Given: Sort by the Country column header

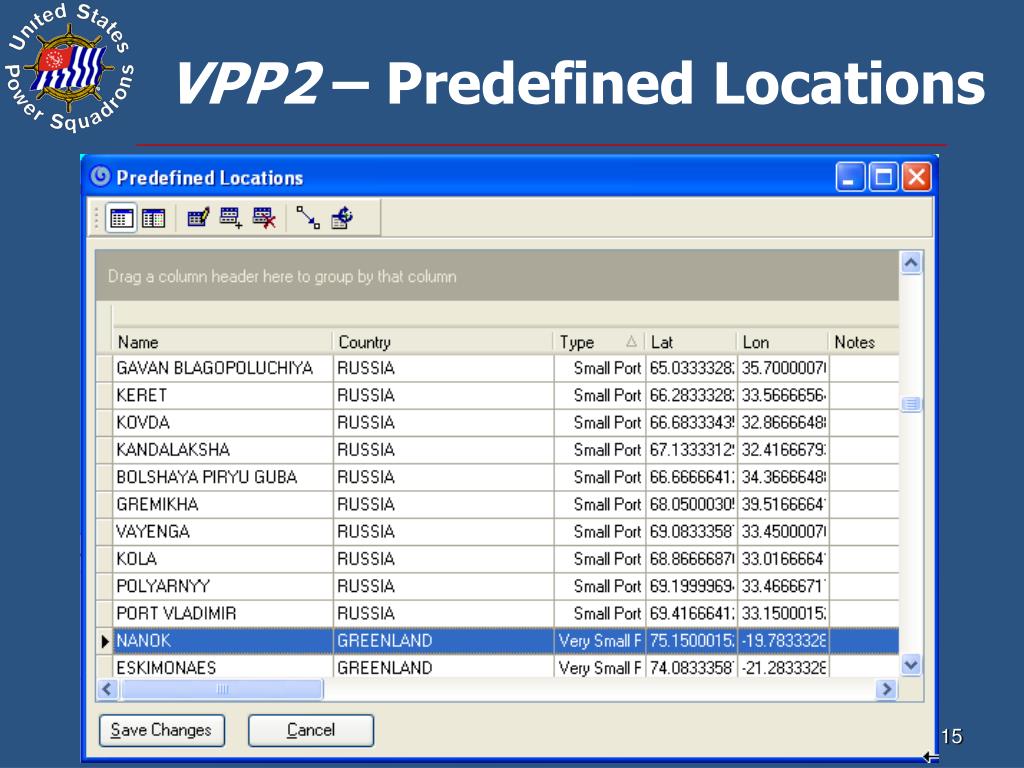Looking at the screenshot, I should coord(443,342).
